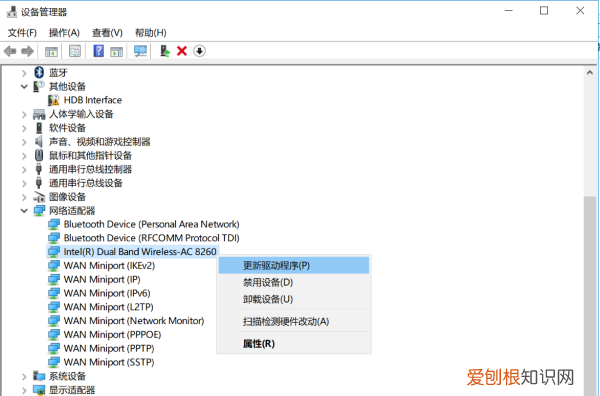The image size is (600, 396).
Task: Open the 文件(F) menu
Action: pos(22,33)
